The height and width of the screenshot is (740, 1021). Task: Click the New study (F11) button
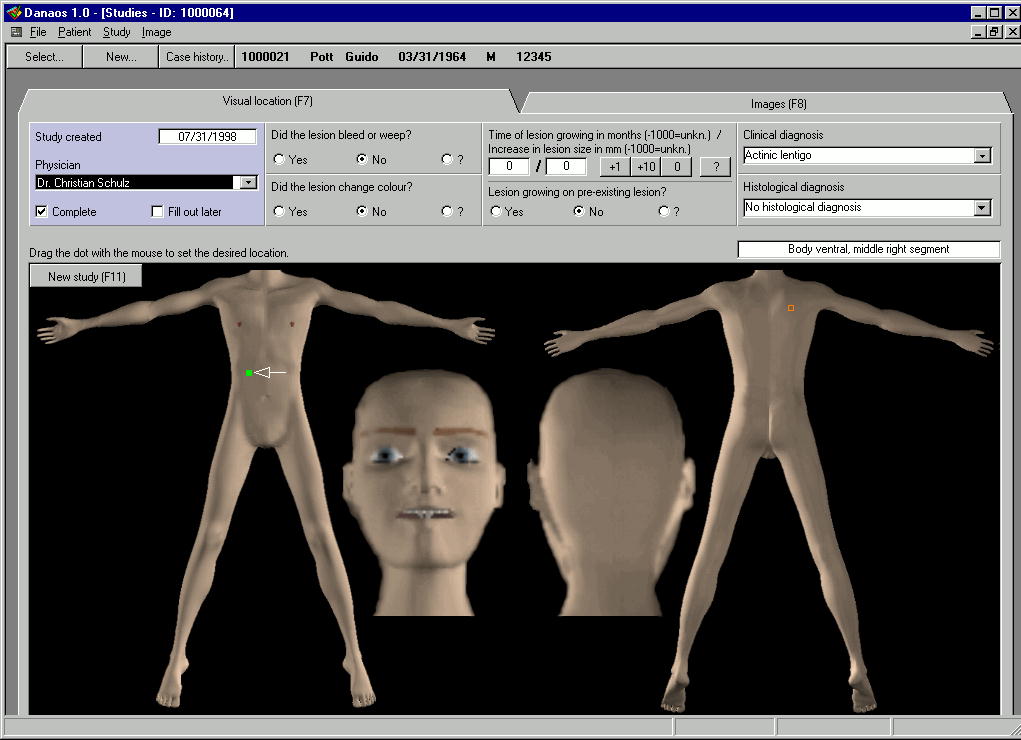coord(86,276)
